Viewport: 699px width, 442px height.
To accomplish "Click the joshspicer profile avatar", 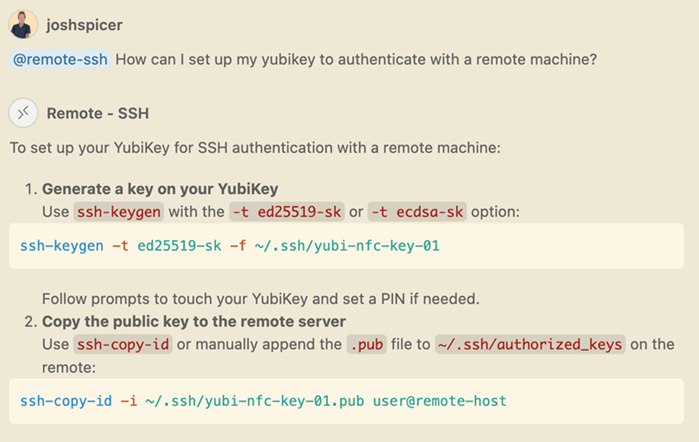I will [24, 24].
